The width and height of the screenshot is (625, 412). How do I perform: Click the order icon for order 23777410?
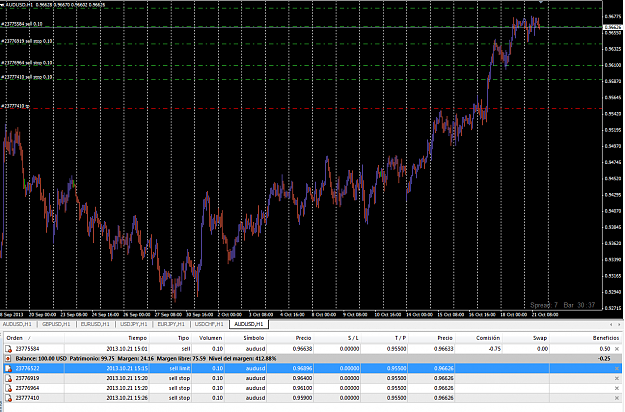pos(8,398)
